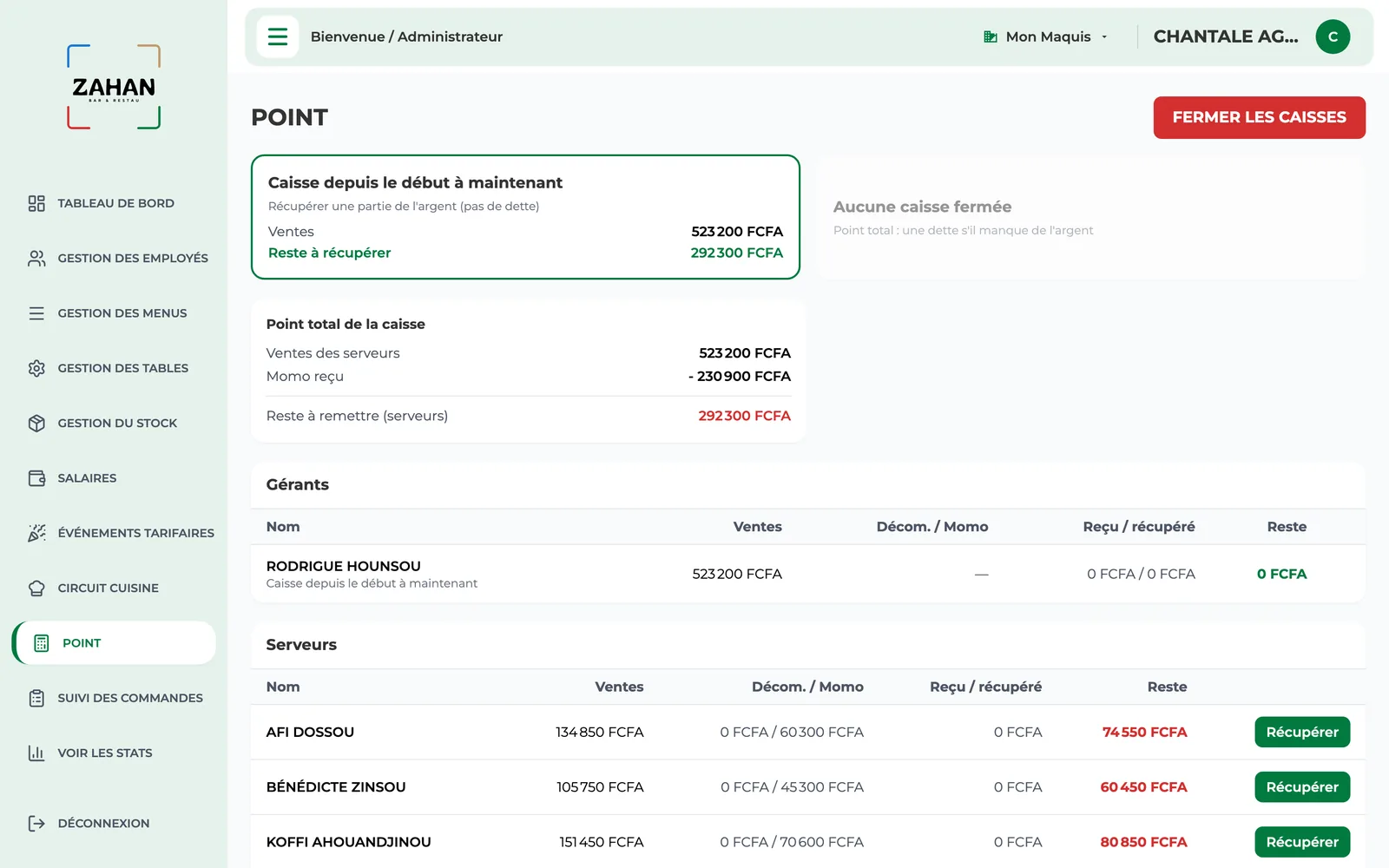Click the Voir les stats chart icon

tap(36, 753)
